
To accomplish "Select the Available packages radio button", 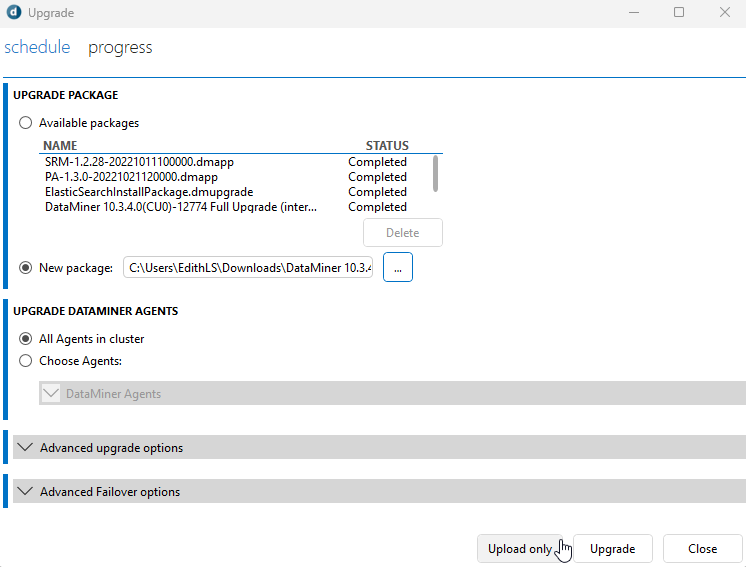I will click(x=26, y=123).
